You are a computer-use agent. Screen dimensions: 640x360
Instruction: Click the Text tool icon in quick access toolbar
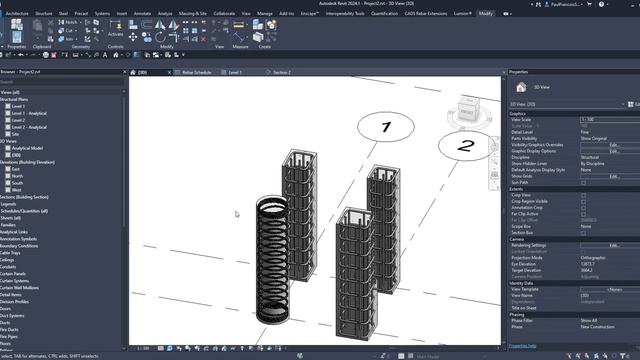tap(105, 55)
